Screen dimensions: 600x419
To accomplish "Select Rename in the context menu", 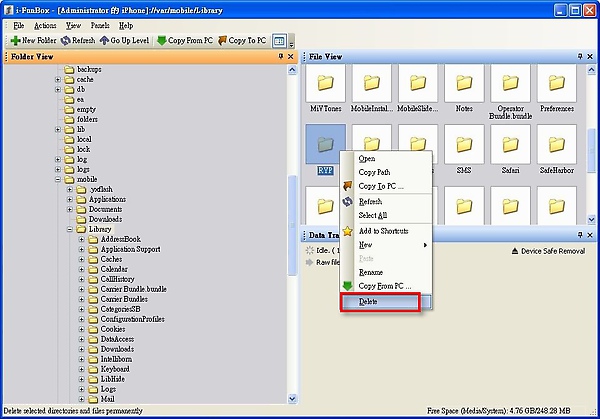I will tap(370, 272).
